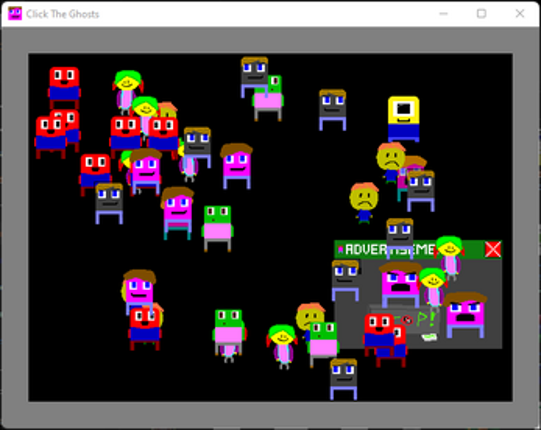Click the pink ghost app icon in the window title bar
The height and width of the screenshot is (430, 541).
click(15, 14)
